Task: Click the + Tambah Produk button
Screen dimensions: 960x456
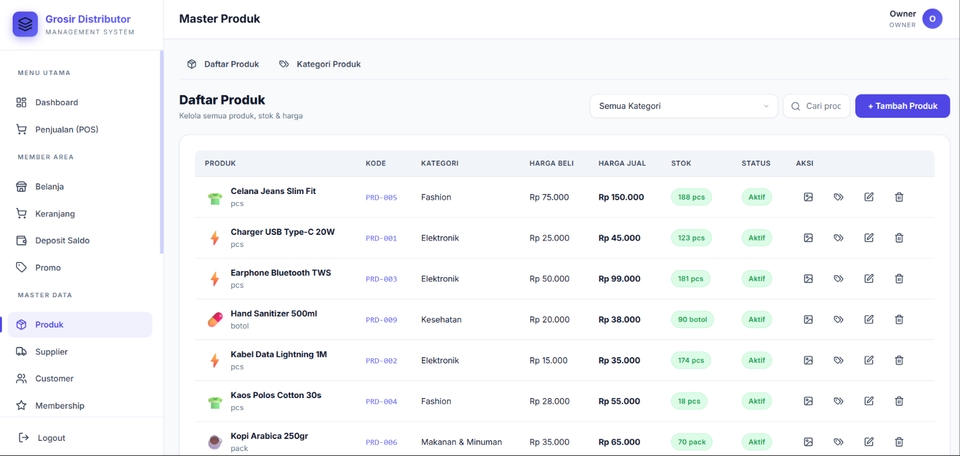Action: pos(902,106)
